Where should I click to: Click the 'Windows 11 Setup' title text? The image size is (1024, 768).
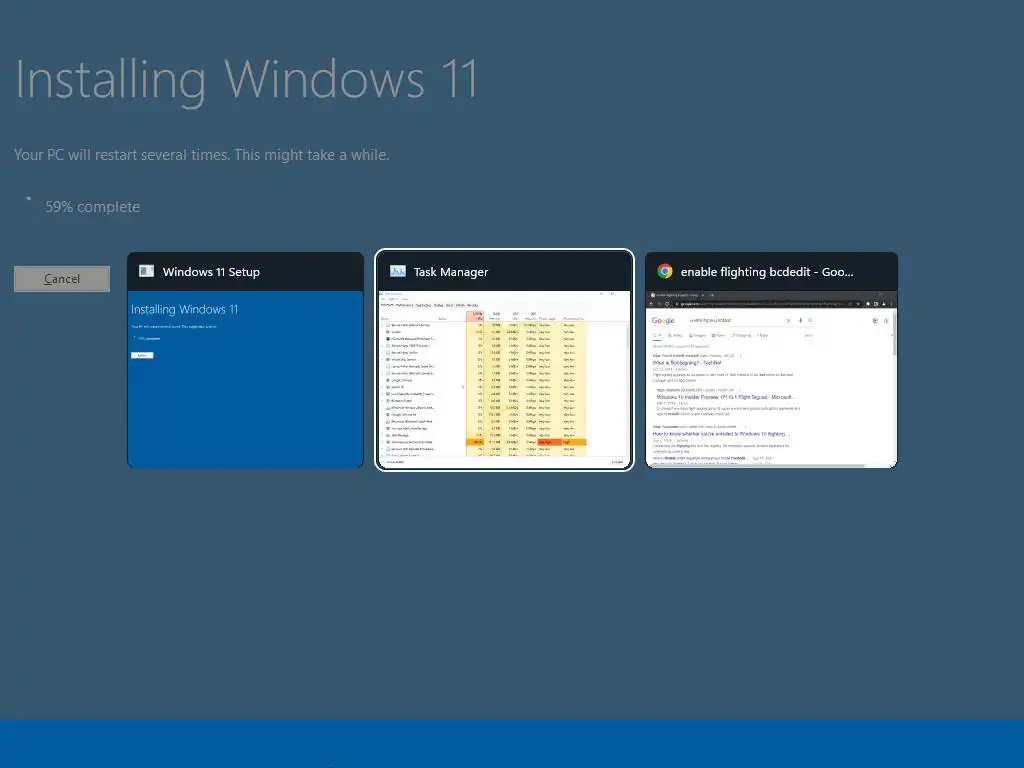point(211,272)
